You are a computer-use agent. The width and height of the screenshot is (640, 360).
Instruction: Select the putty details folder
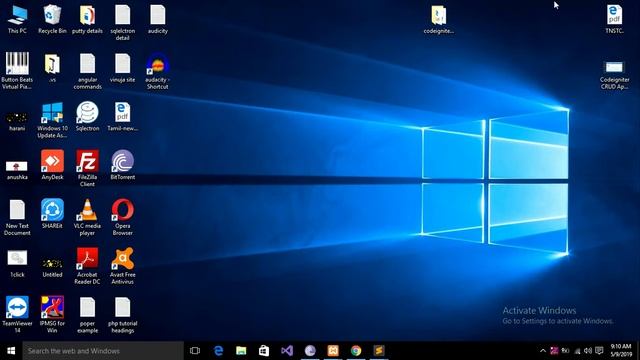coord(87,19)
